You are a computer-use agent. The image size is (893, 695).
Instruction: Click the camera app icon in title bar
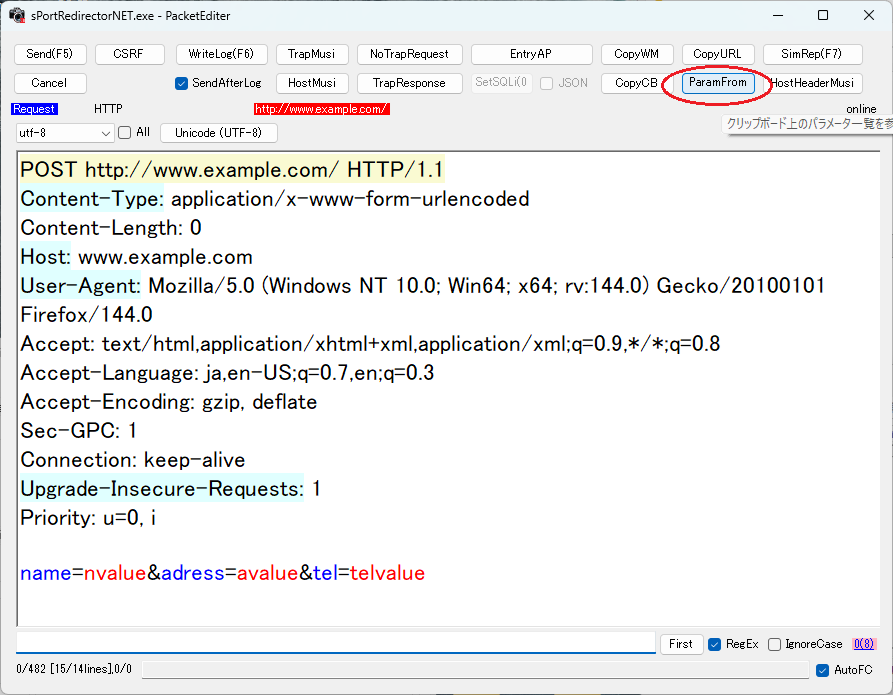click(x=17, y=15)
